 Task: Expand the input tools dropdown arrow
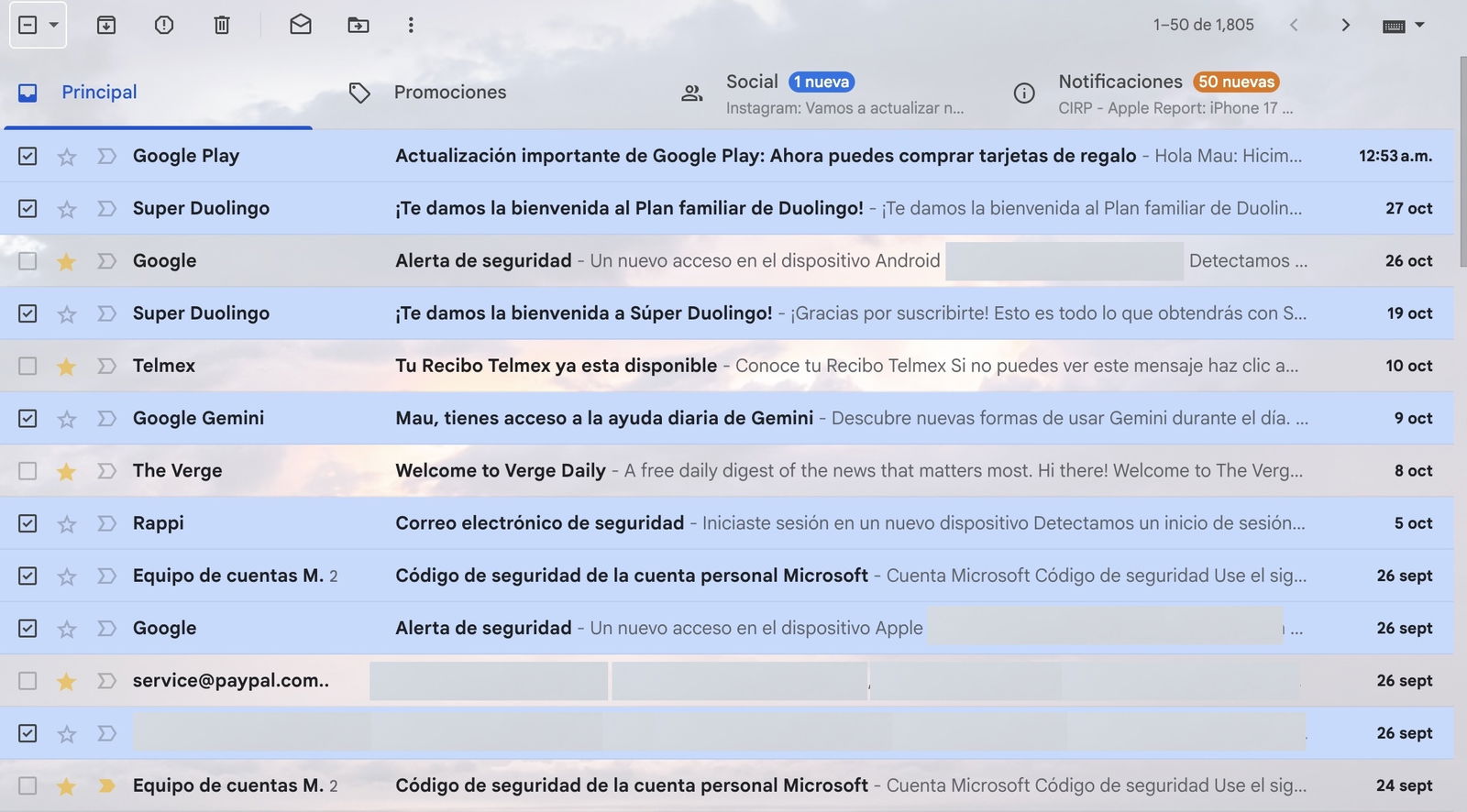pyautogui.click(x=1419, y=25)
